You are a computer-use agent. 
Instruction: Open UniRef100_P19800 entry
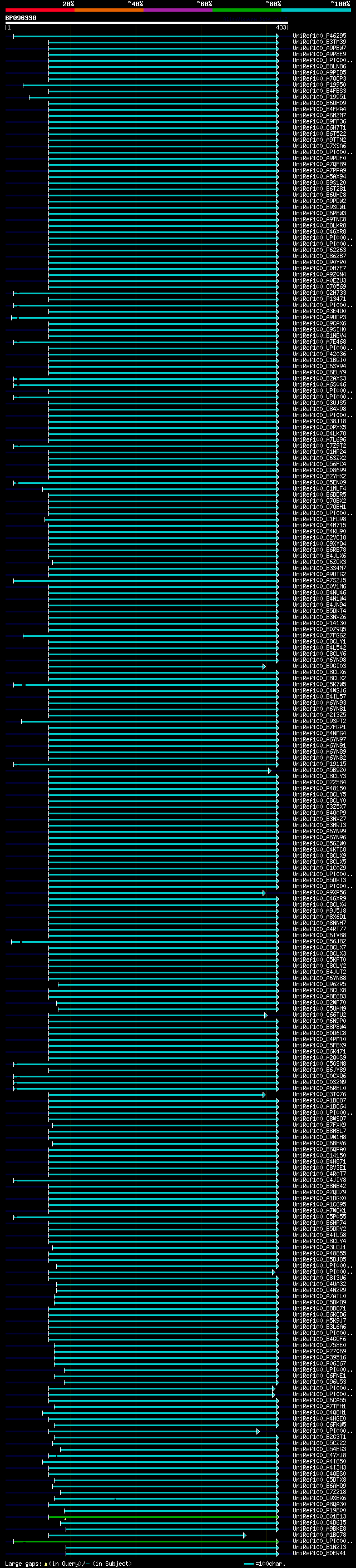point(319,1511)
